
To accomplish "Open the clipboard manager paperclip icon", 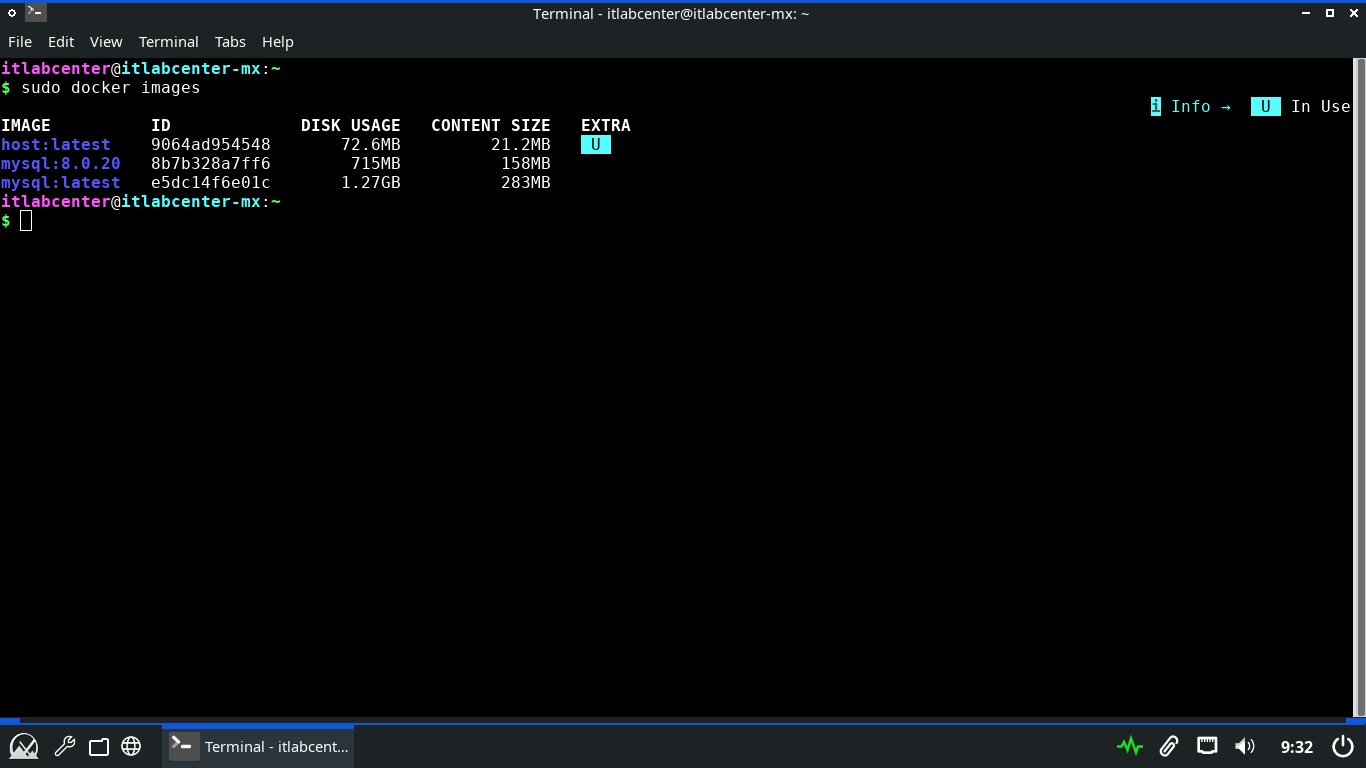I will (1168, 746).
